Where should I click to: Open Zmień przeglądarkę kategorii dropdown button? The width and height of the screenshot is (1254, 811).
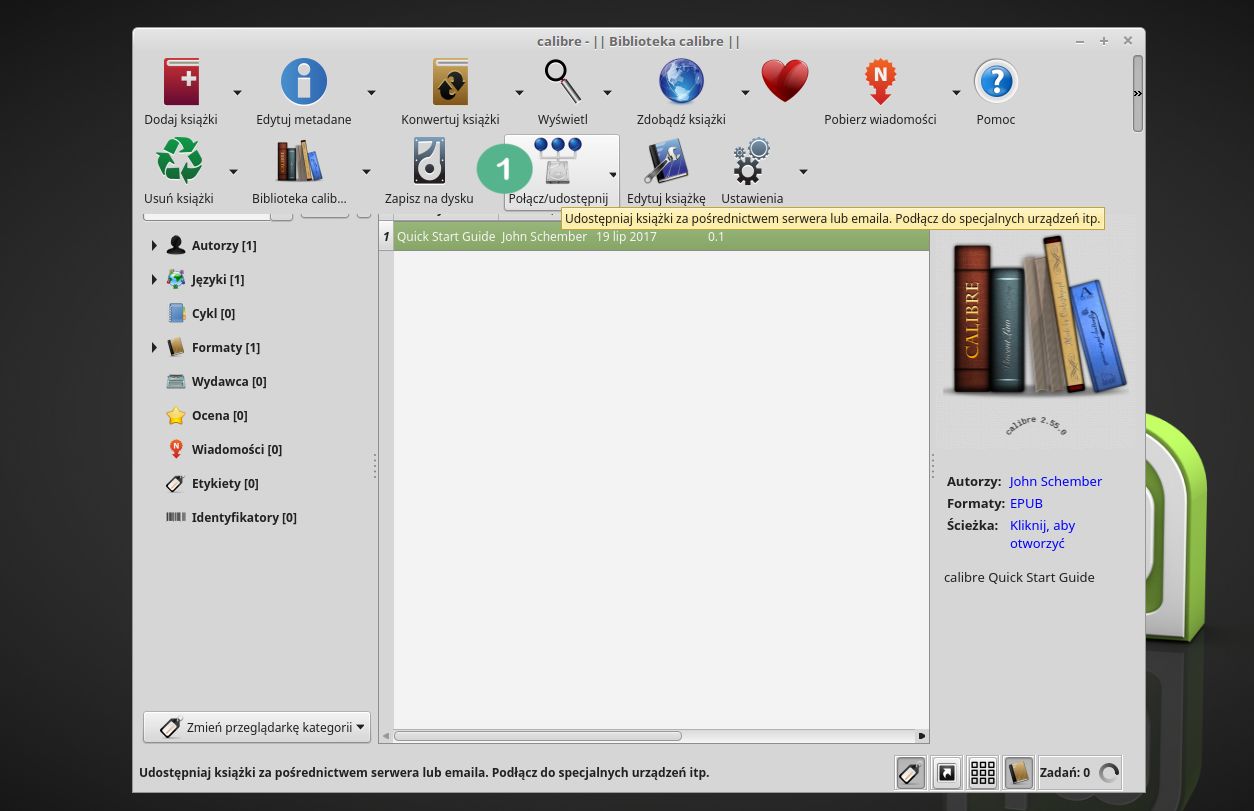[257, 727]
